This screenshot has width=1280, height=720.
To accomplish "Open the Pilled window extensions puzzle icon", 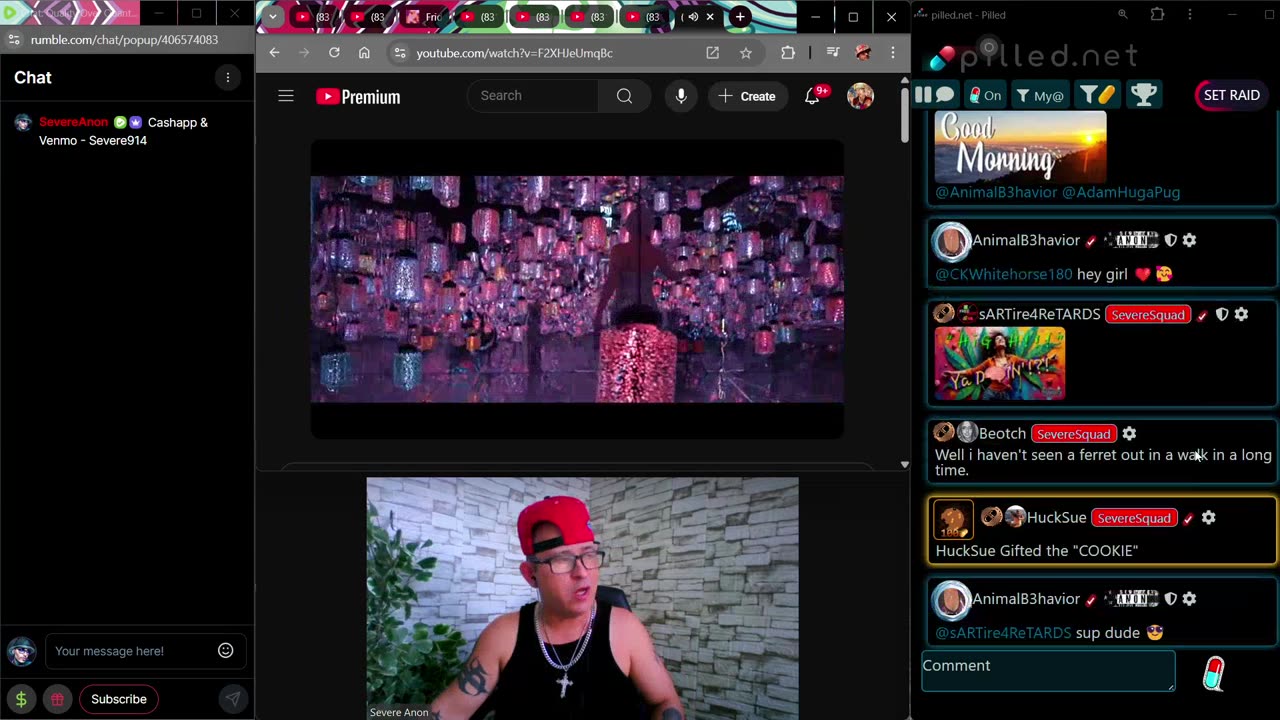I will click(1157, 15).
